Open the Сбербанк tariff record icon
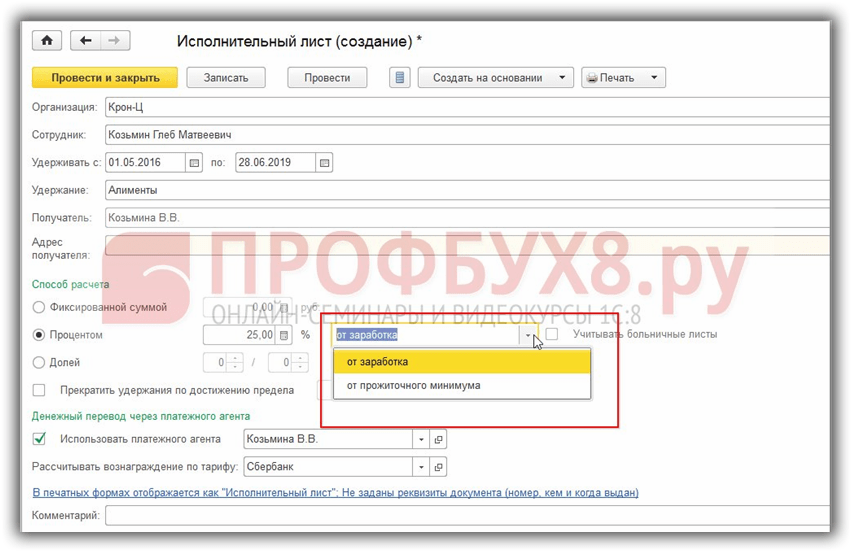The image size is (852, 552). click(438, 466)
